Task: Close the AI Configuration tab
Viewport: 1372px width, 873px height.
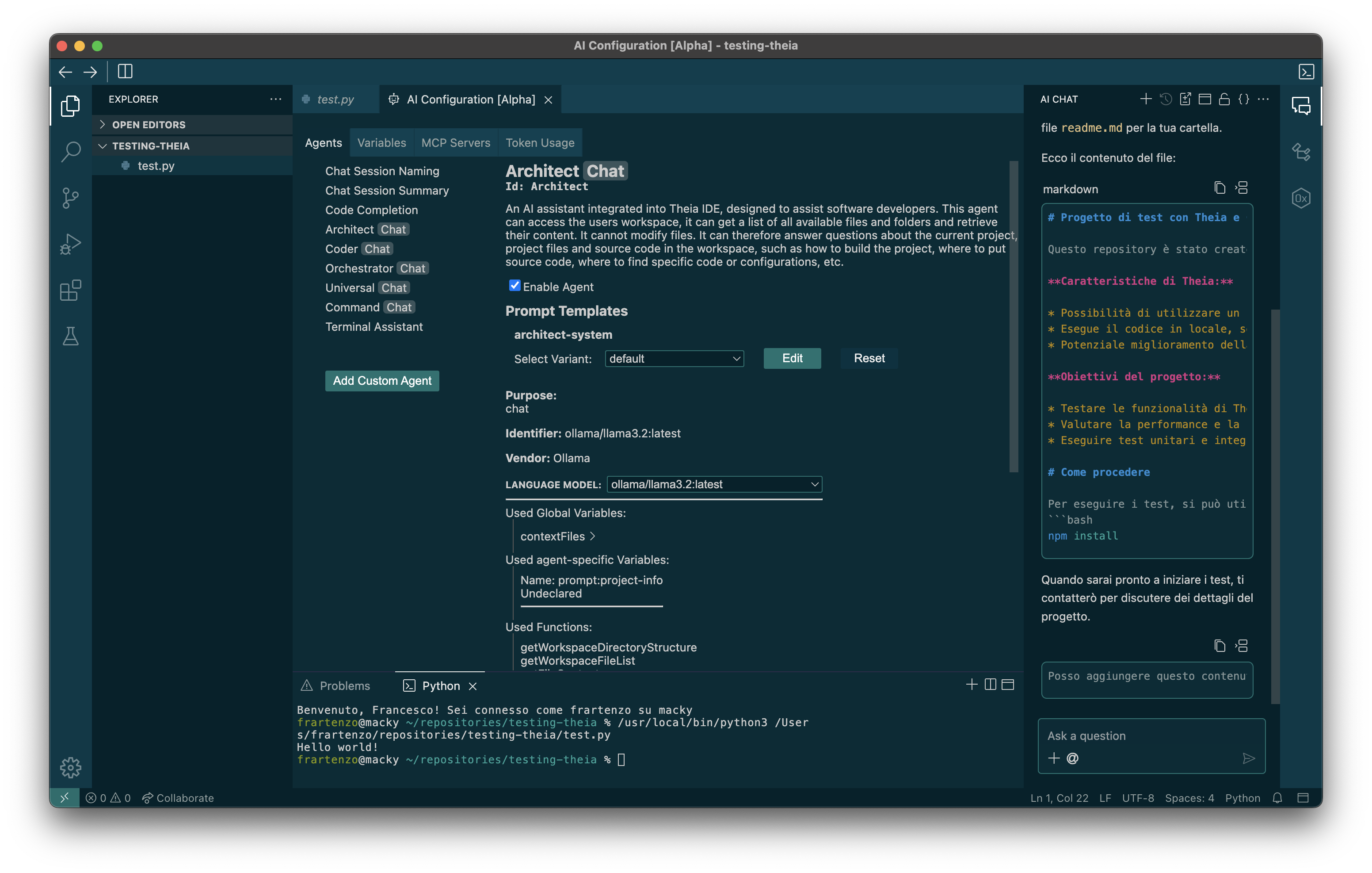Action: tap(549, 100)
